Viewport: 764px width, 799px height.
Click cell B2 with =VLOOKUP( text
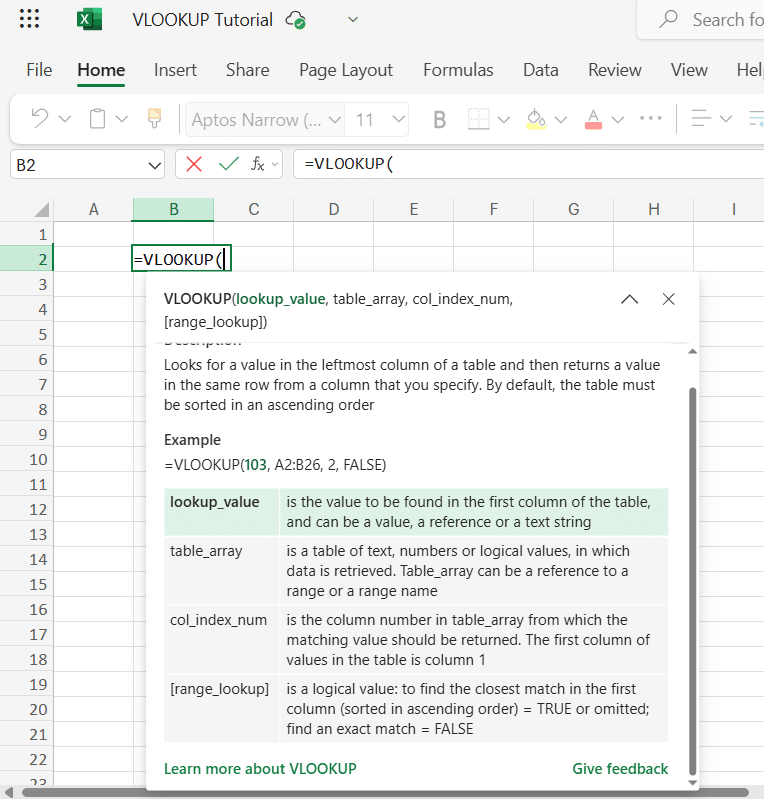pyautogui.click(x=181, y=259)
